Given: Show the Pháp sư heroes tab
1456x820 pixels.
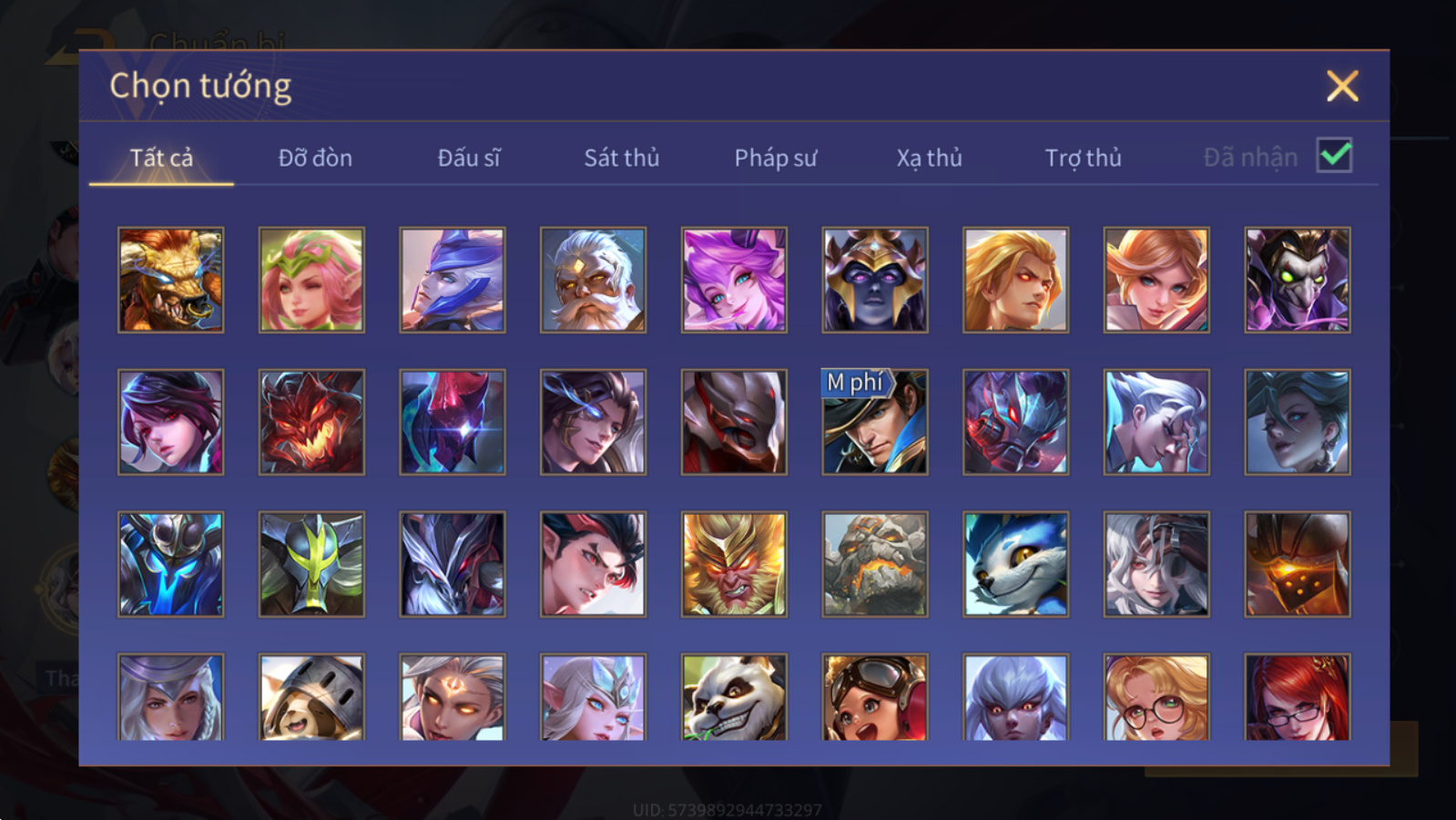Looking at the screenshot, I should click(776, 158).
